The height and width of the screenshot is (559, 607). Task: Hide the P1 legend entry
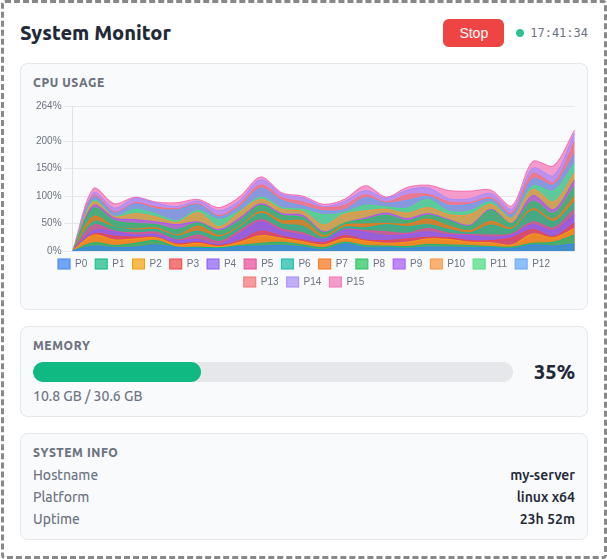point(110,263)
